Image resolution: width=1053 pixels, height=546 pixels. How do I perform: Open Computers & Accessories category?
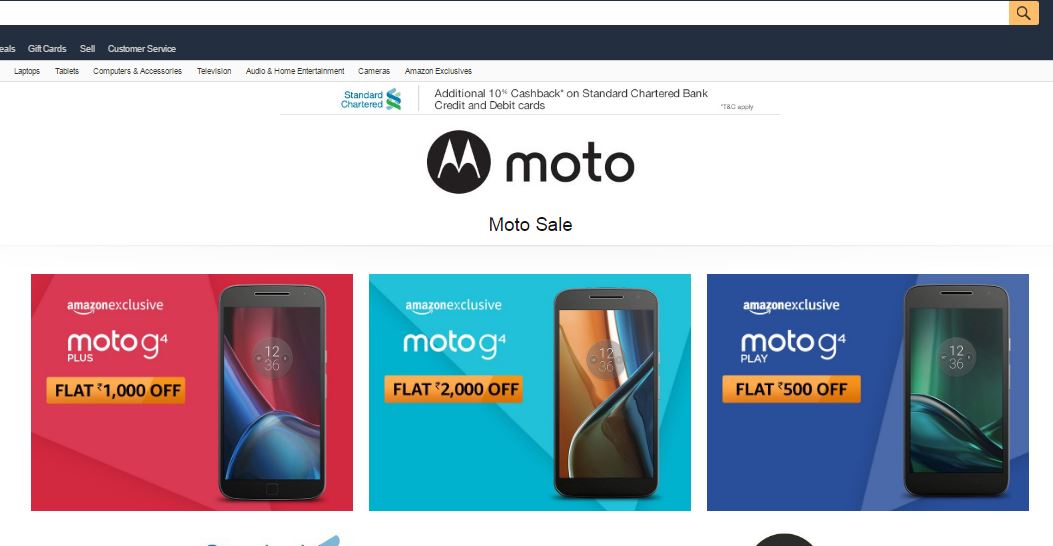(138, 71)
